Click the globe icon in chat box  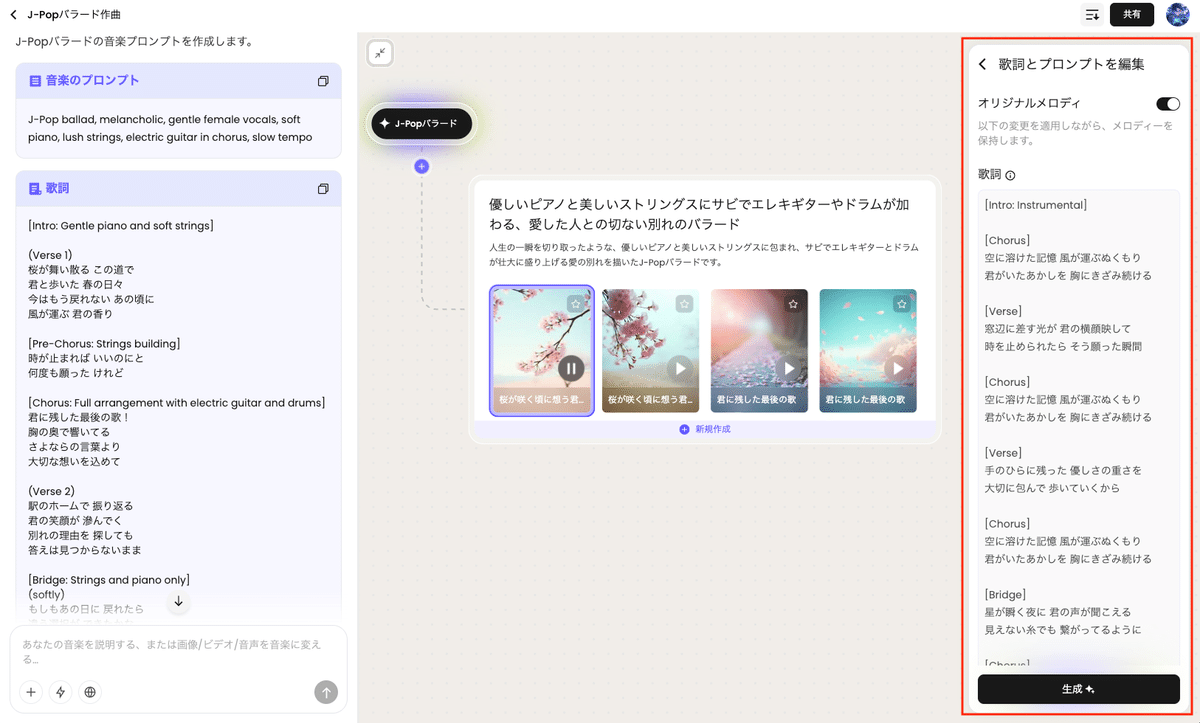click(x=90, y=692)
